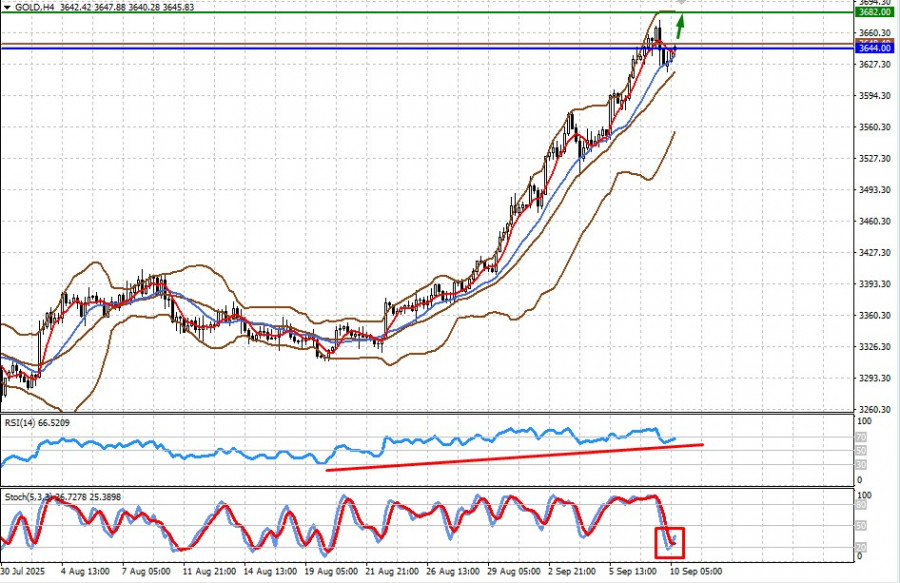Click the 5 Sep 13:00 time label
The width and height of the screenshot is (900, 583).
click(633, 572)
